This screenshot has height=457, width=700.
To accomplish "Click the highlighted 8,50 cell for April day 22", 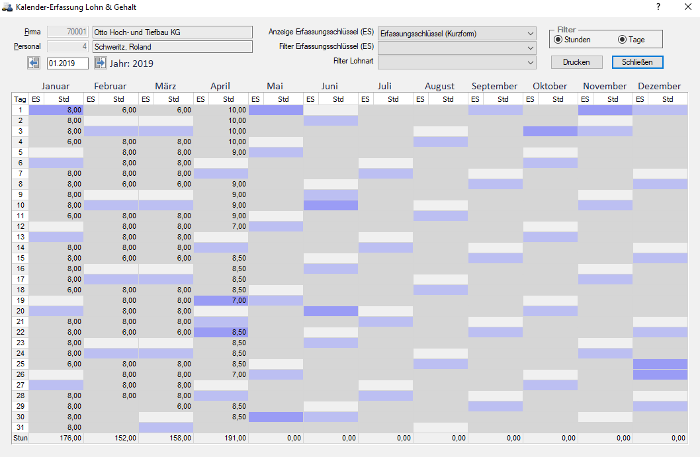I will (x=221, y=332).
